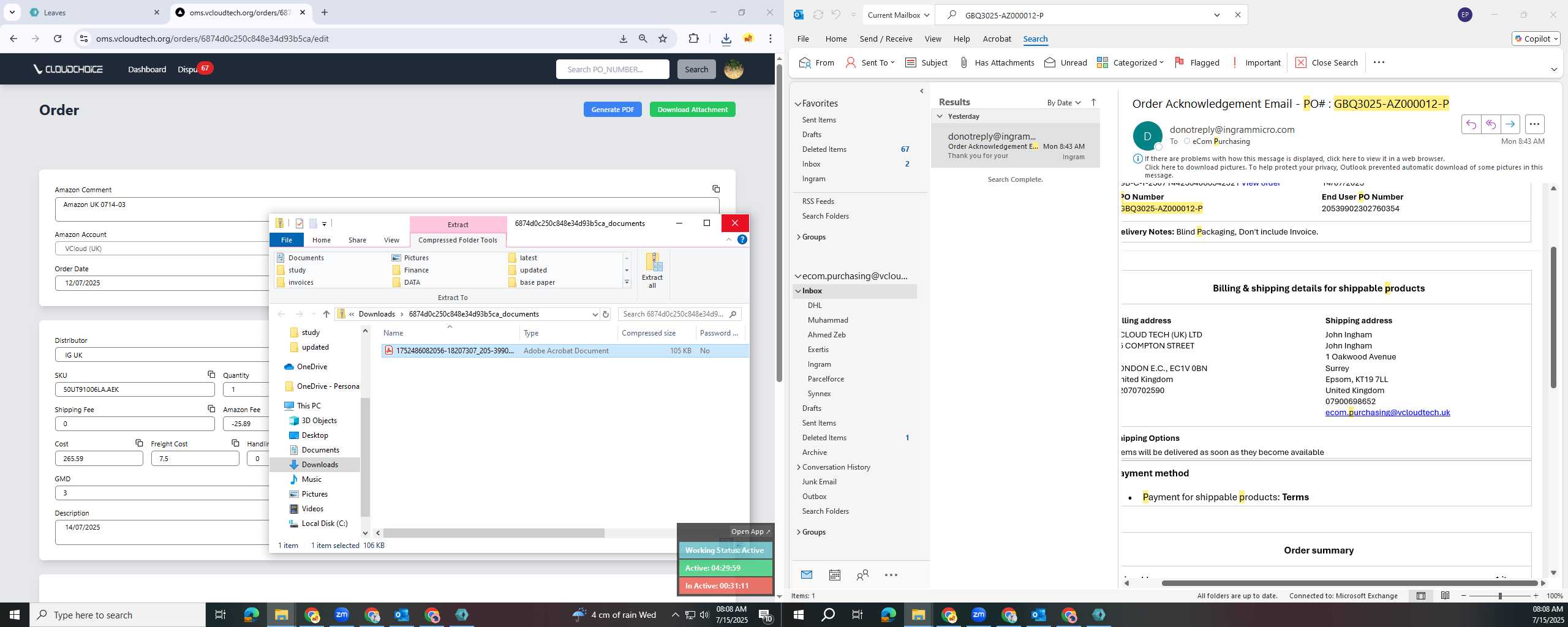Open Windows Start button on left taskbar
1568x627 pixels.
click(15, 615)
